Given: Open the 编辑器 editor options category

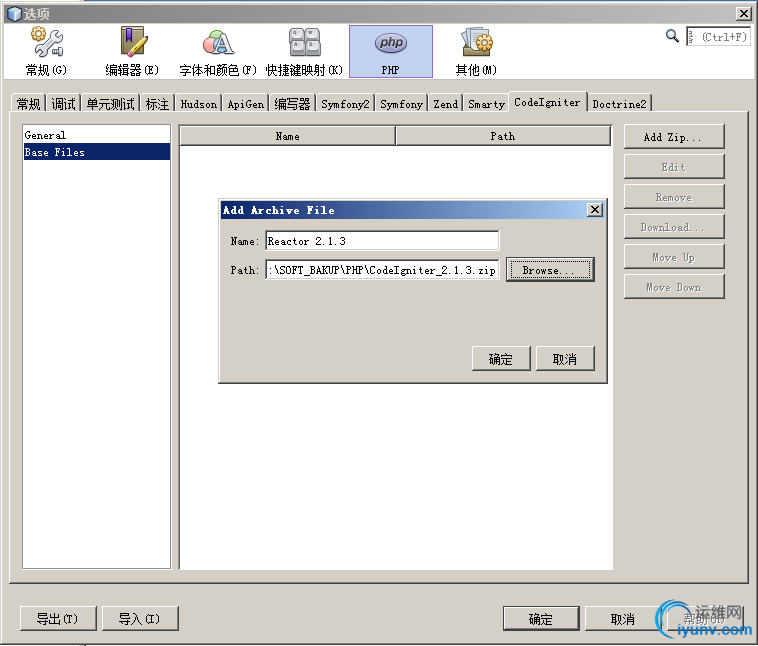Looking at the screenshot, I should click(132, 51).
